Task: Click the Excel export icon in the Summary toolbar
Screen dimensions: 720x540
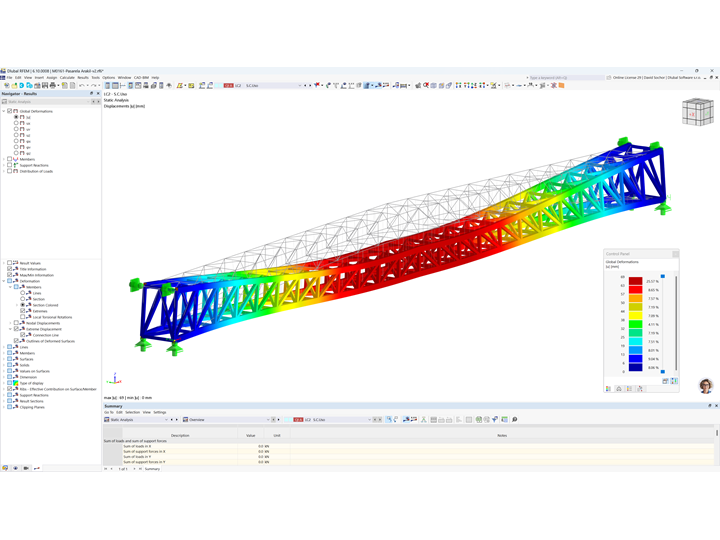Action: (478, 419)
